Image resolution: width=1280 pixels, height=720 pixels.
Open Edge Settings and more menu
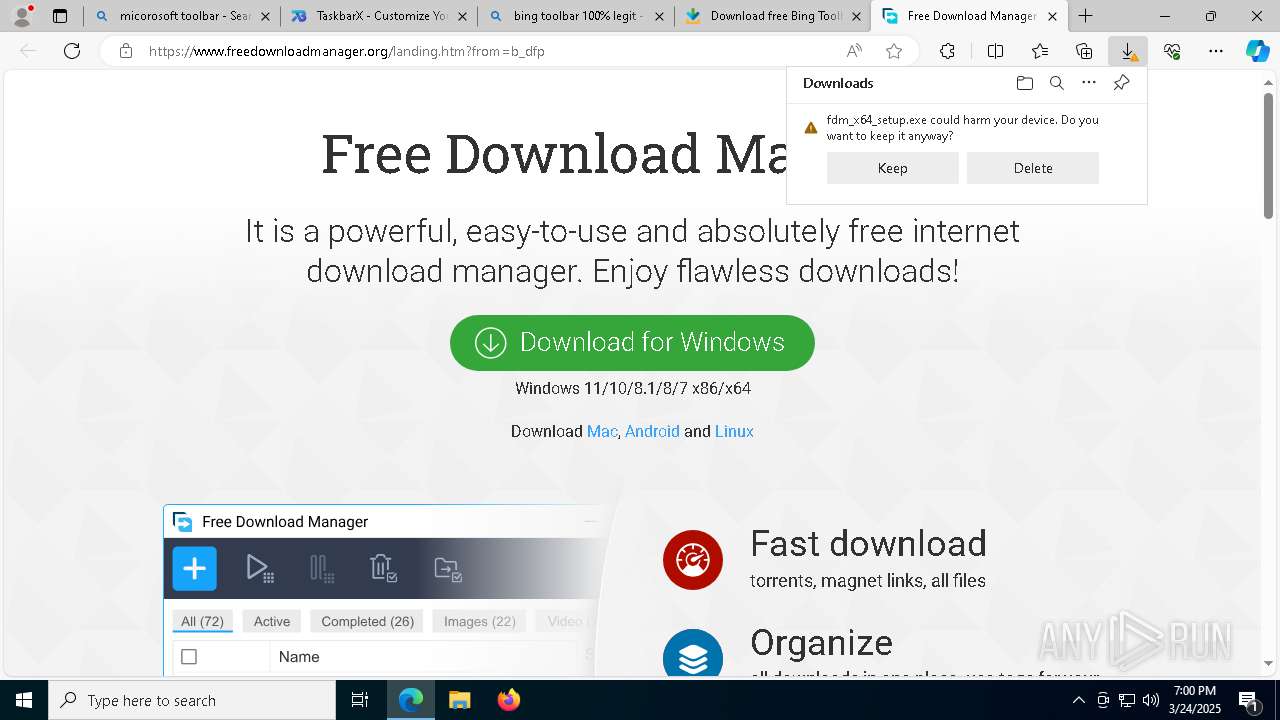1216,51
